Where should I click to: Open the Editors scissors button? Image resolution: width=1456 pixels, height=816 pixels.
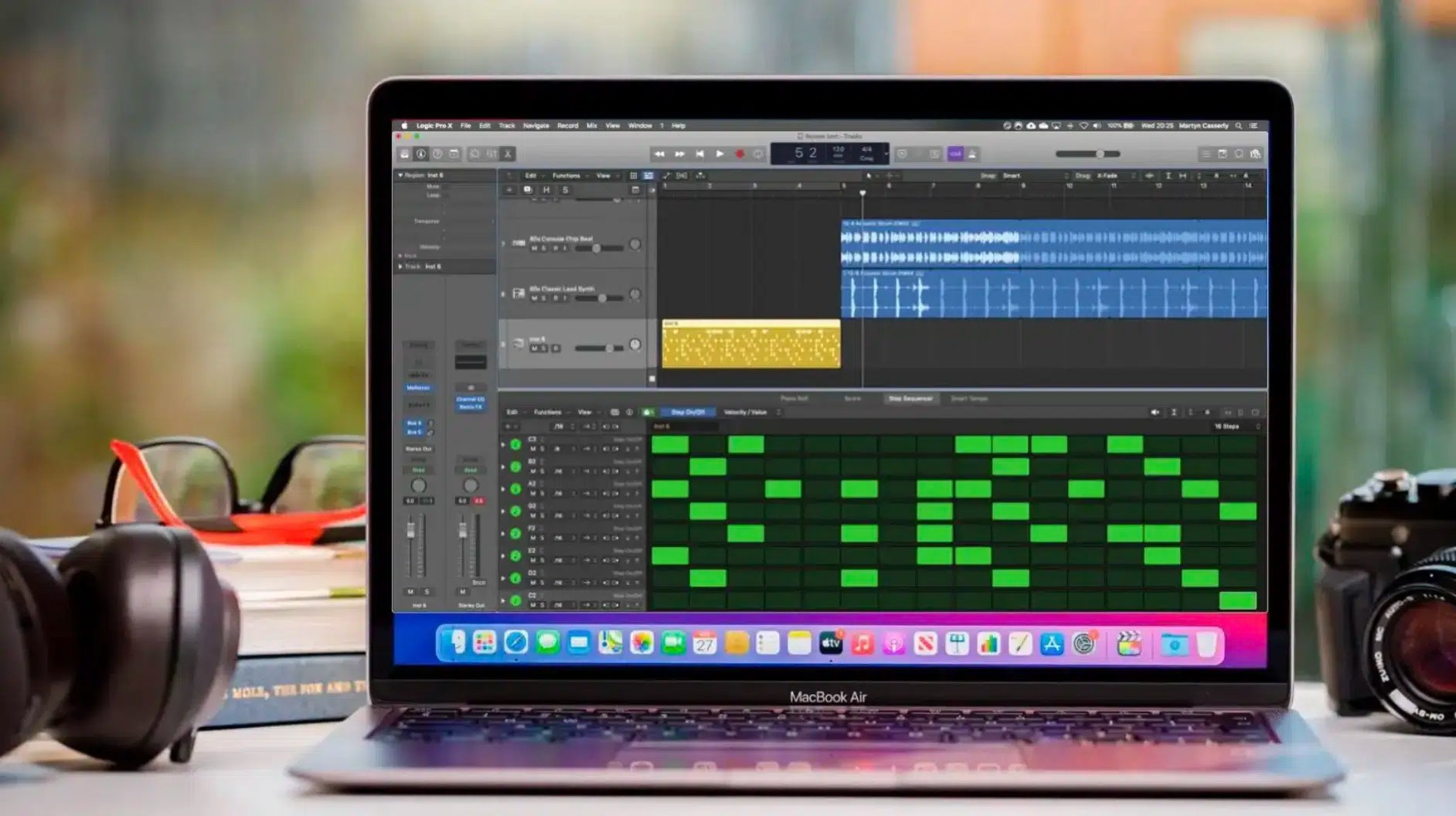(508, 155)
